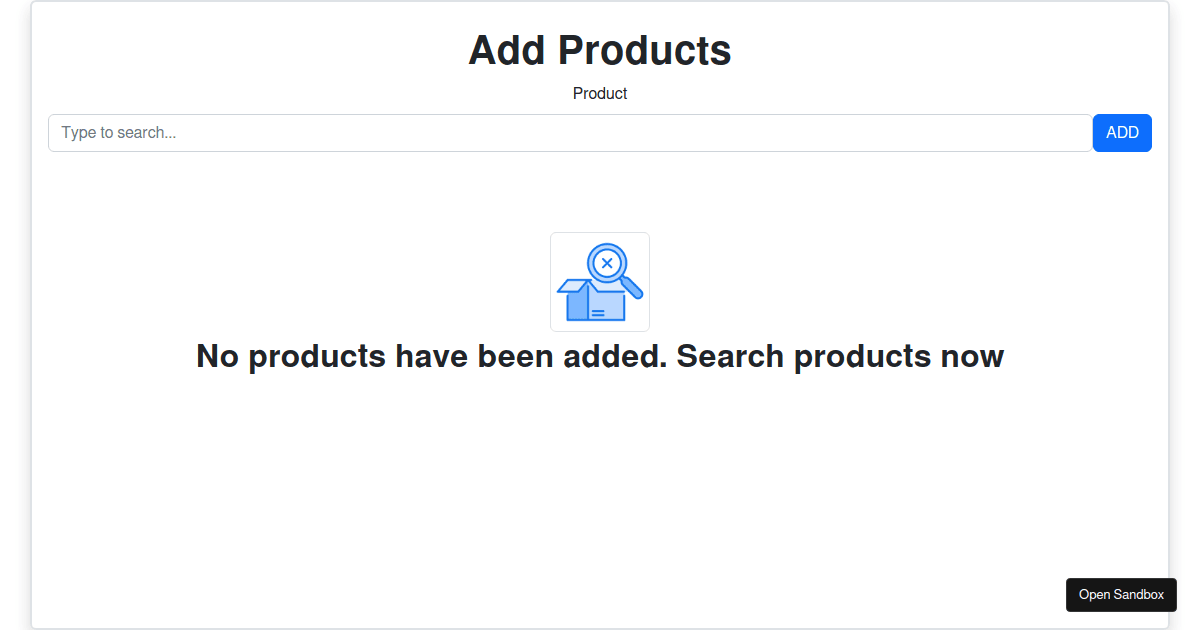This screenshot has height=630, width=1200.
Task: Click the dark front panel of the box
Action: click(577, 306)
